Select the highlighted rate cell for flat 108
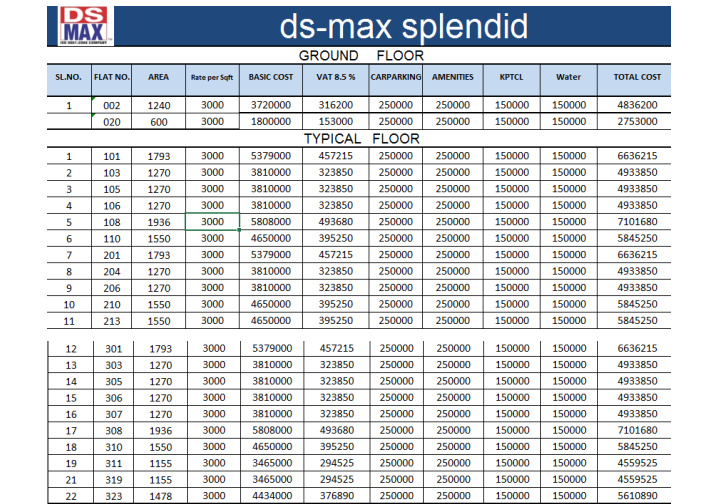 212,222
